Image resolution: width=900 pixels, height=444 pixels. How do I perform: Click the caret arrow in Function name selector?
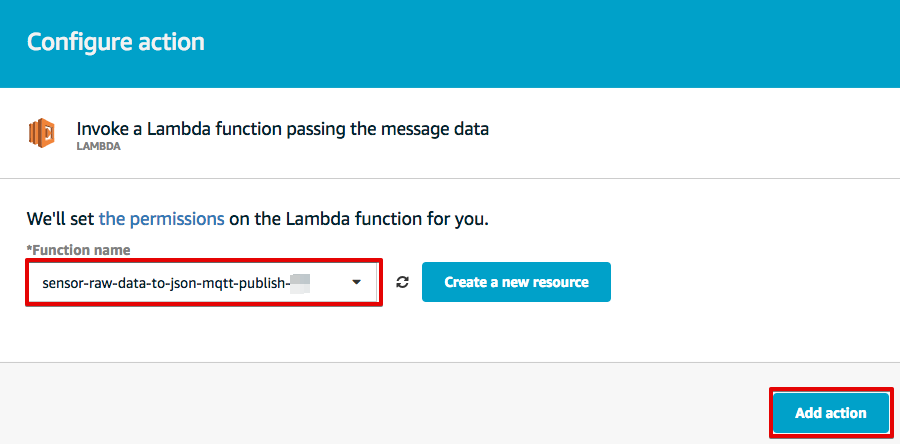tap(356, 282)
